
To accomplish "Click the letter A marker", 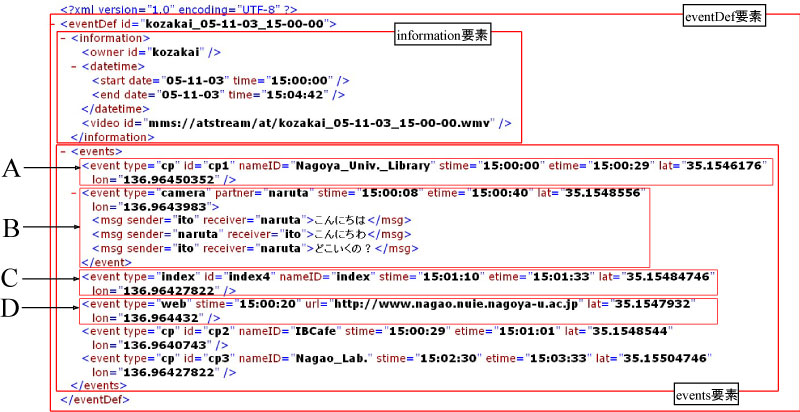I will pos(13,171).
